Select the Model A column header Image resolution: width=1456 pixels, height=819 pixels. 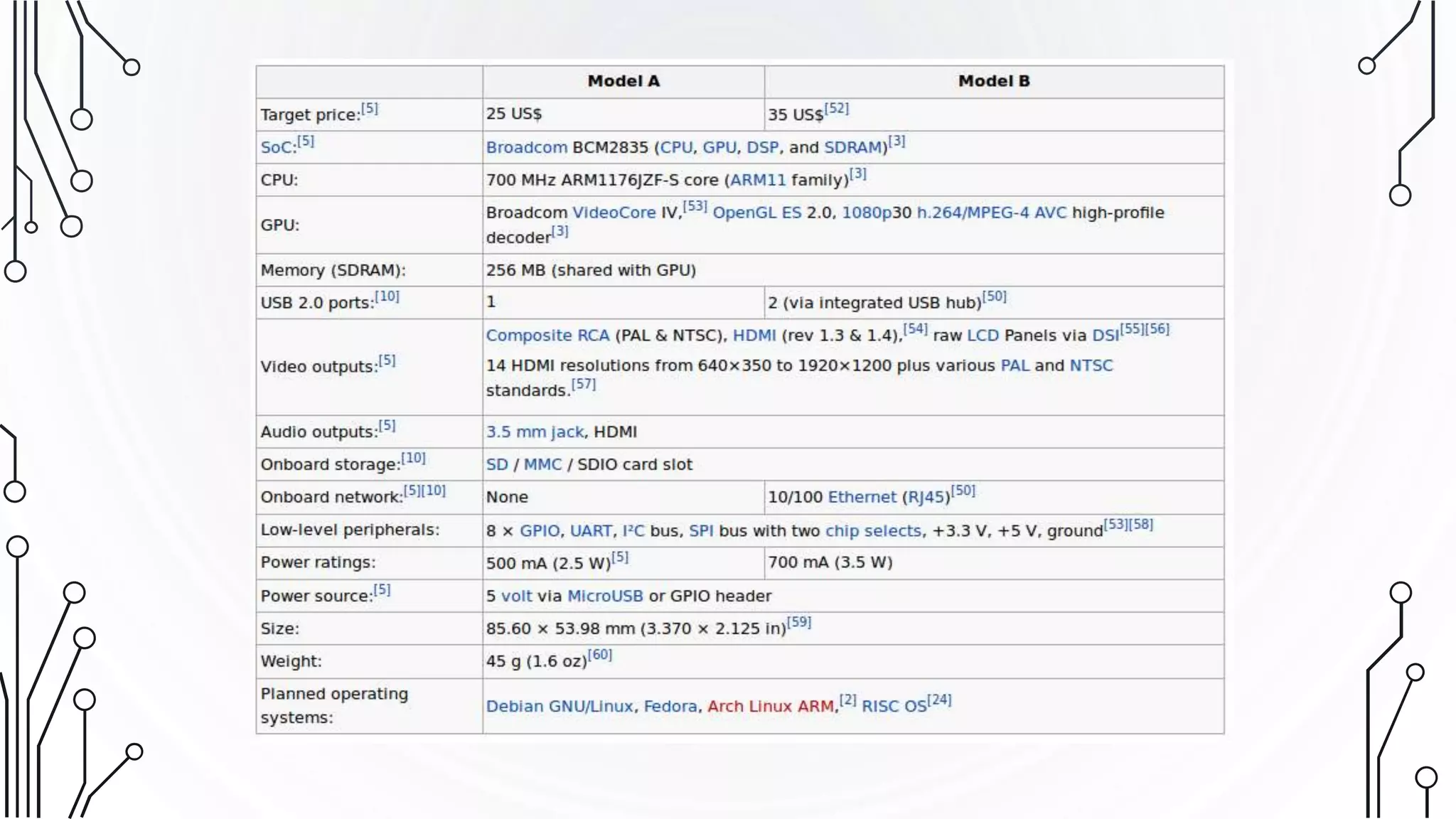point(623,81)
